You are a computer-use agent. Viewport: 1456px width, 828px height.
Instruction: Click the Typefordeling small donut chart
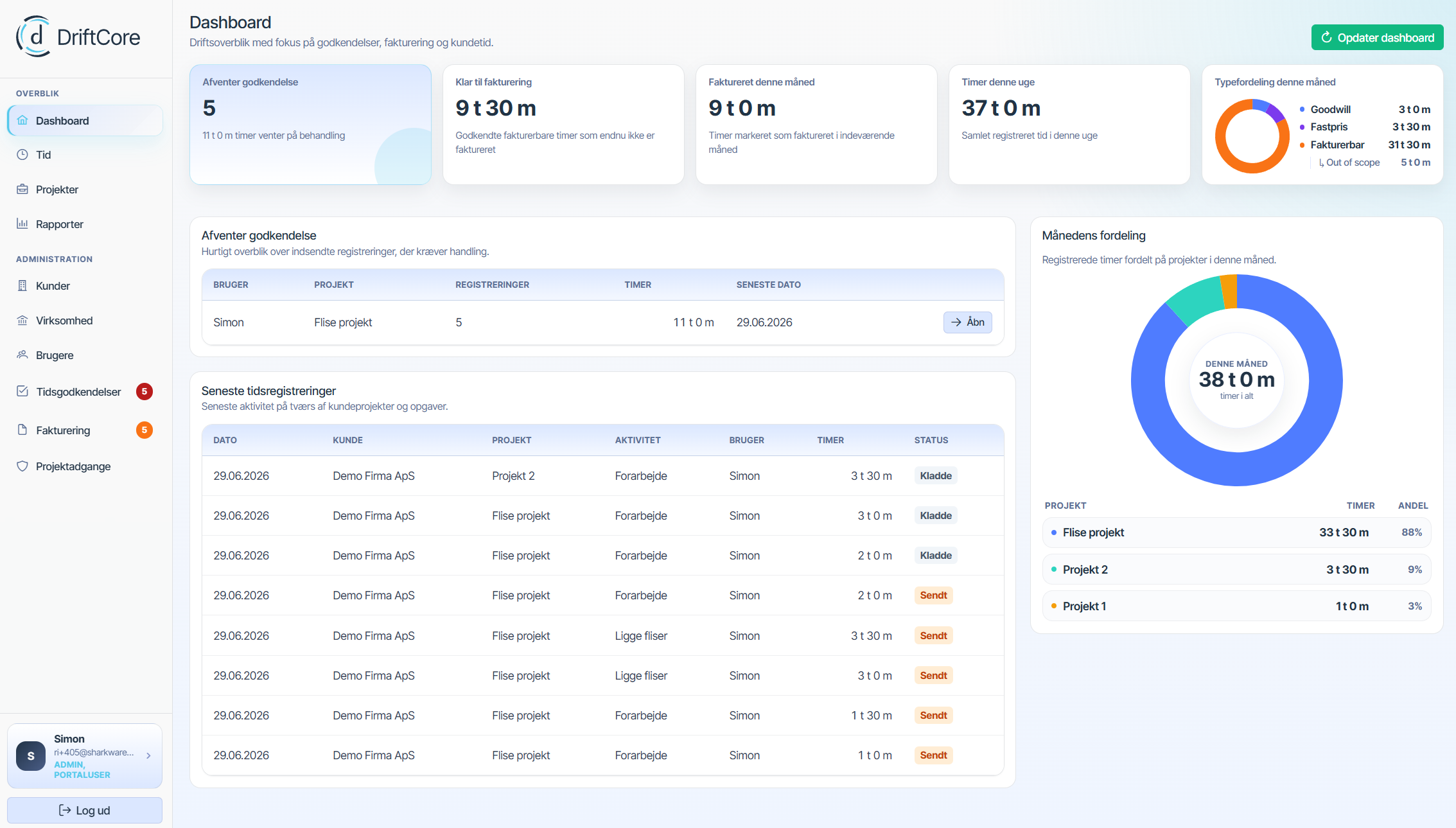point(1252,136)
